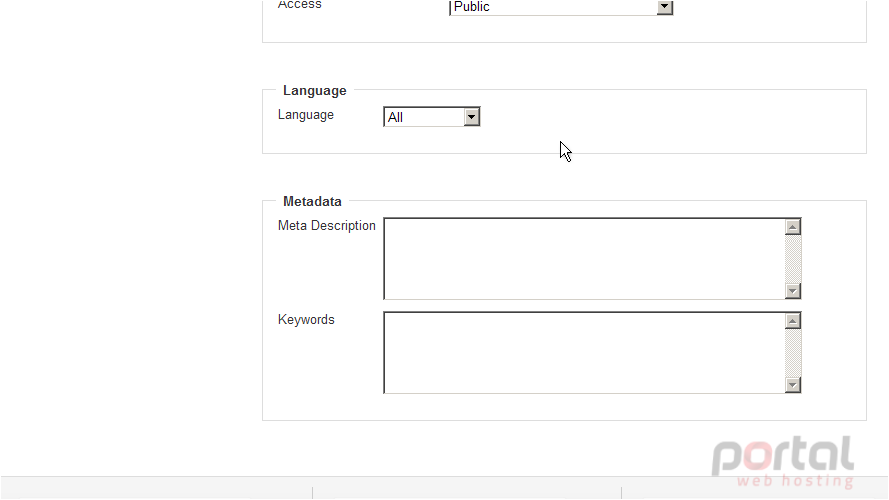Click the Portal web hosting logo
Viewport: 889px width, 500px height.
783,461
